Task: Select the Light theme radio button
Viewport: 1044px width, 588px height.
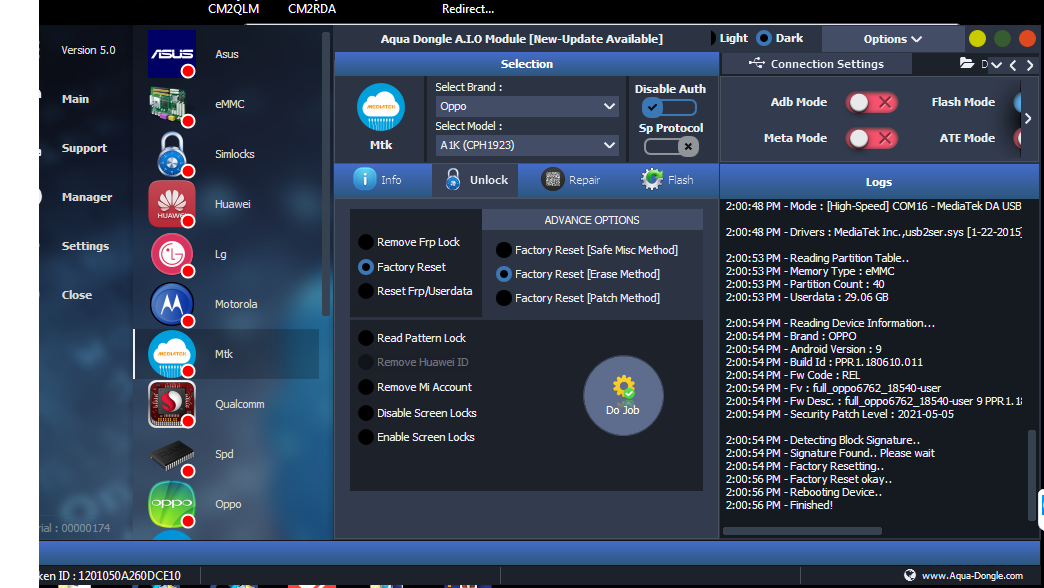Action: click(x=713, y=38)
